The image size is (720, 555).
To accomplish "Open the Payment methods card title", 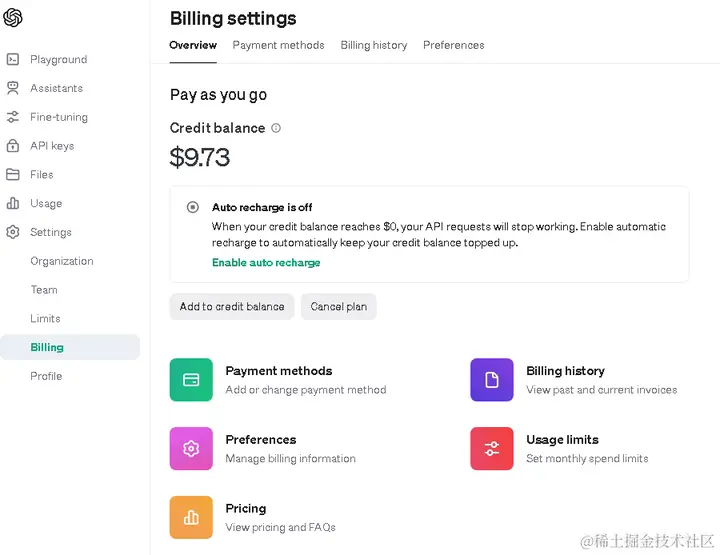I will 279,371.
